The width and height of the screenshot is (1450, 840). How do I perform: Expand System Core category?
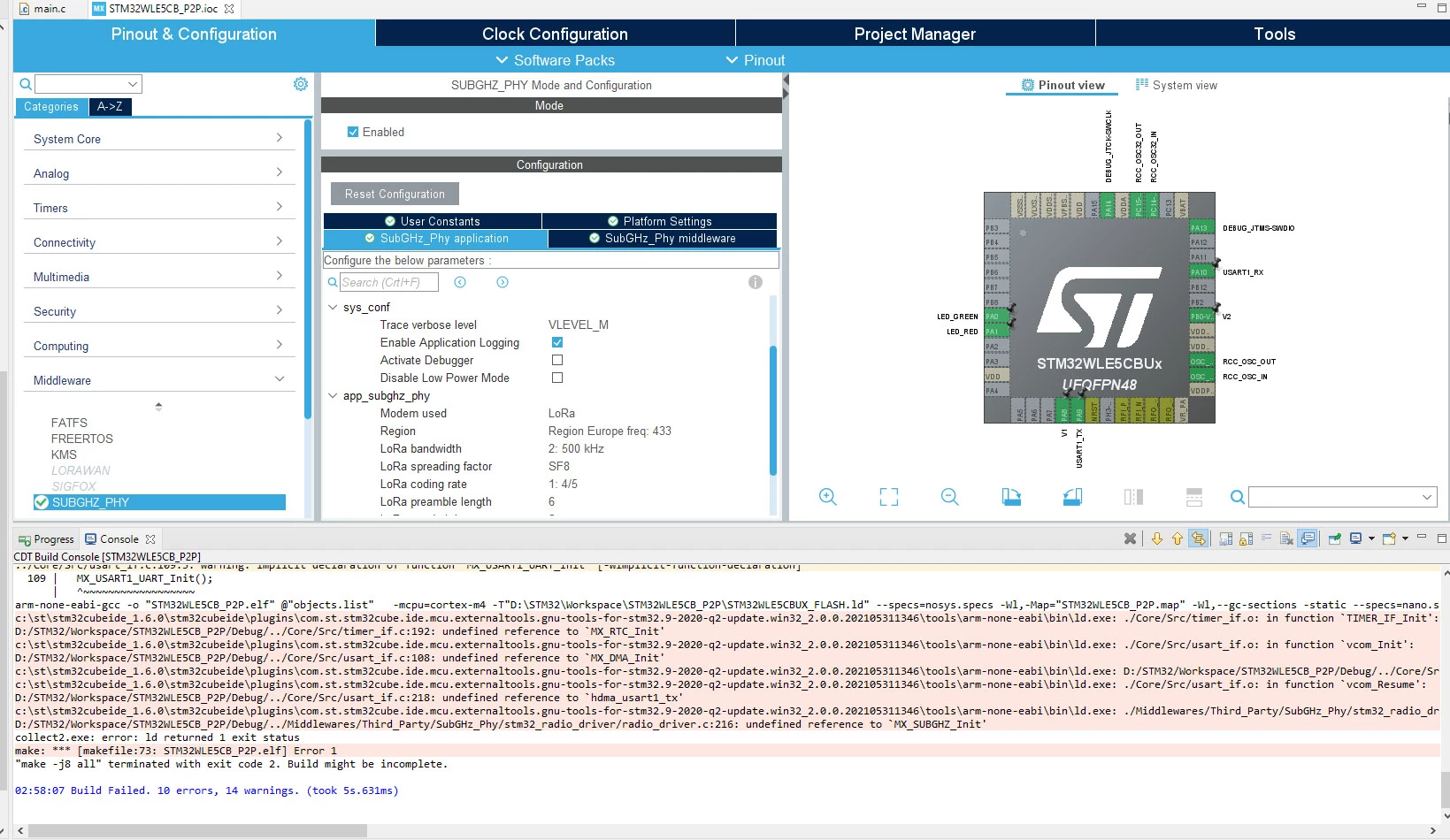coord(159,139)
